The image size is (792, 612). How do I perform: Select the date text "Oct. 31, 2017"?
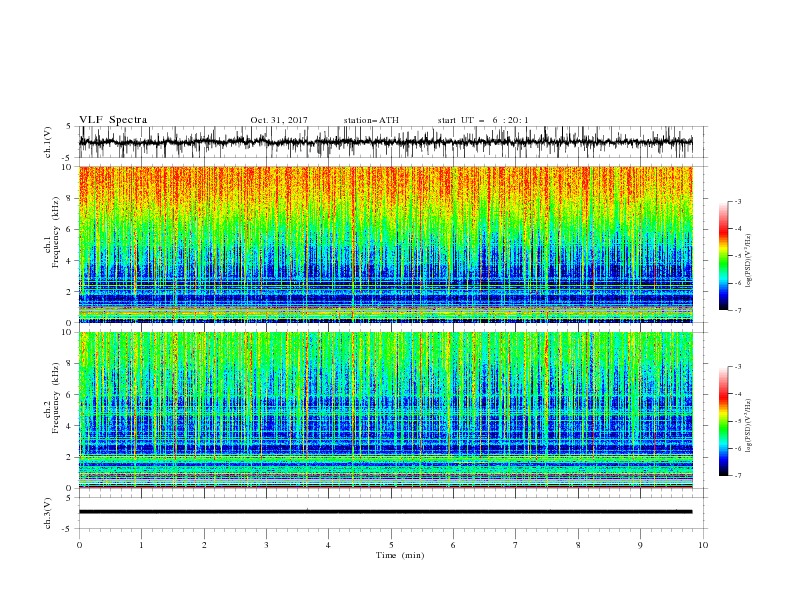tap(279, 120)
